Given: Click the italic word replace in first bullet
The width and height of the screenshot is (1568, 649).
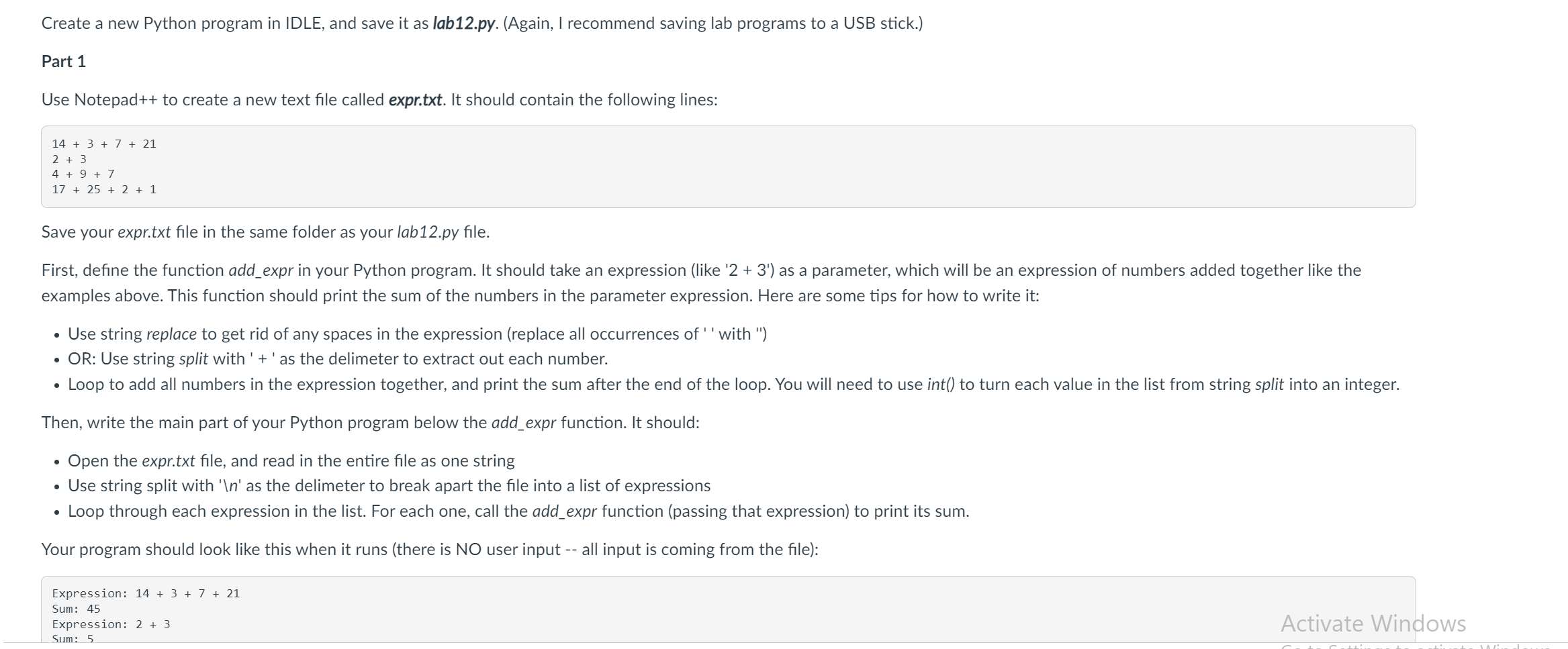Looking at the screenshot, I should pos(171,334).
